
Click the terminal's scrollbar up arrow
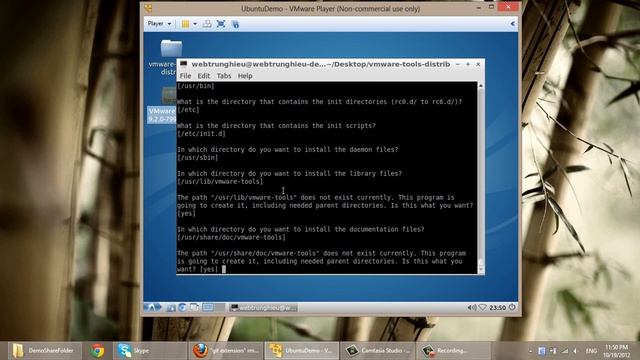(481, 86)
